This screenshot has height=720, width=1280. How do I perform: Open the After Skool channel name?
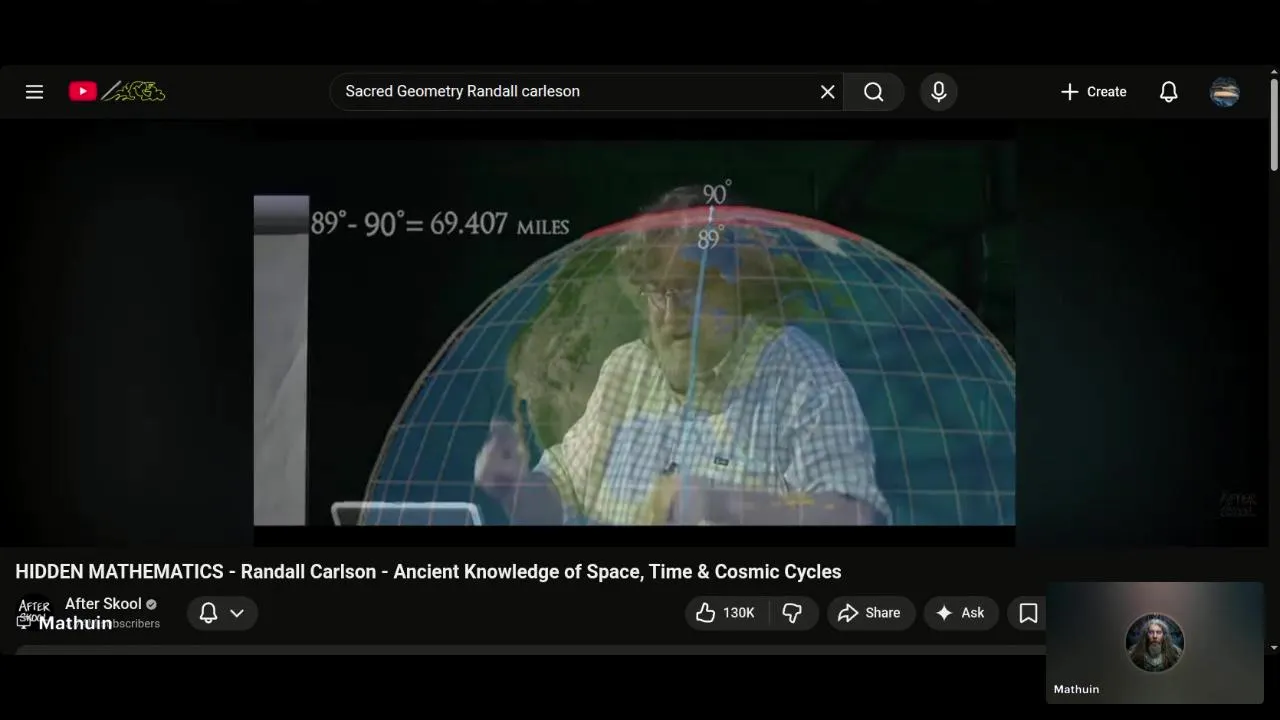(103, 604)
